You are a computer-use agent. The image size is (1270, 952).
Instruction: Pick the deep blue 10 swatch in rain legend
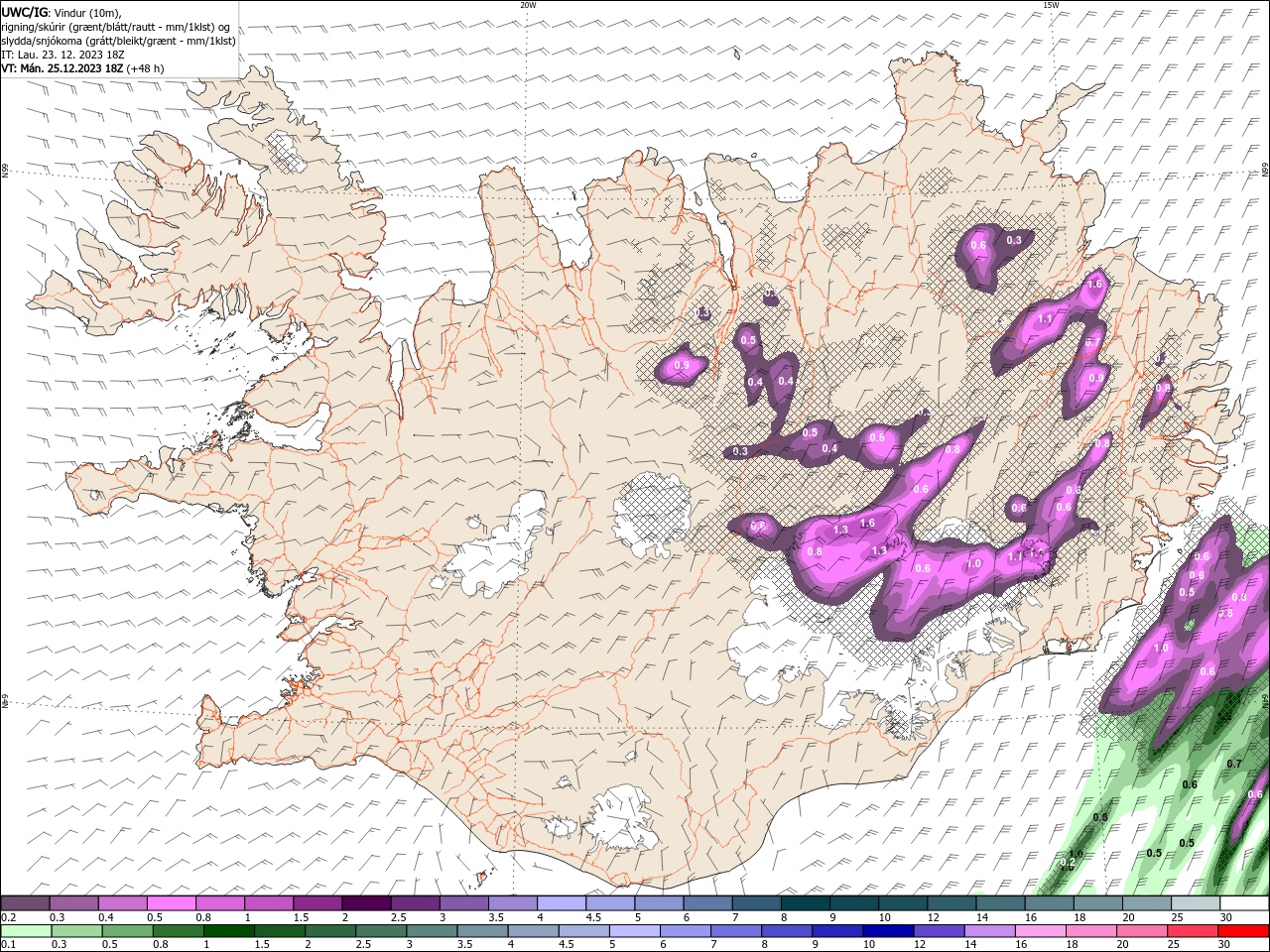888,931
